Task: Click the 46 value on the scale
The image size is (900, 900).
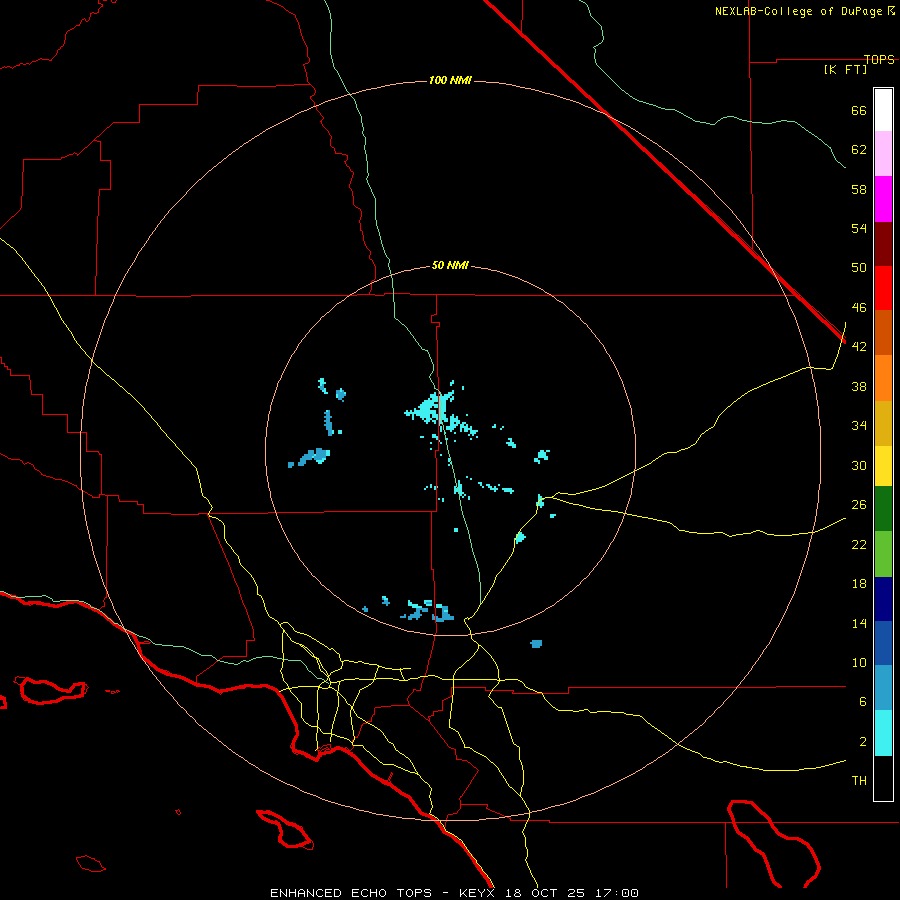Action: point(859,308)
